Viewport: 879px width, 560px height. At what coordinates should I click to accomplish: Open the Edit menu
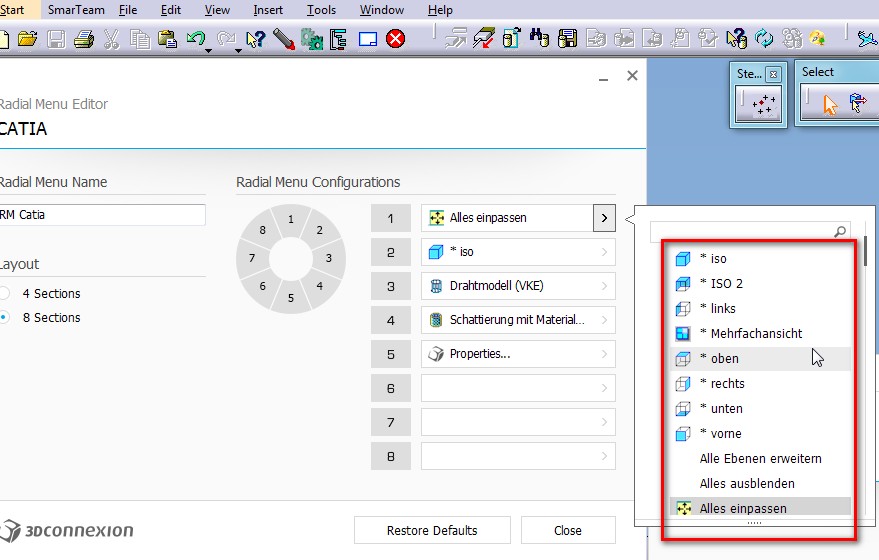170,10
